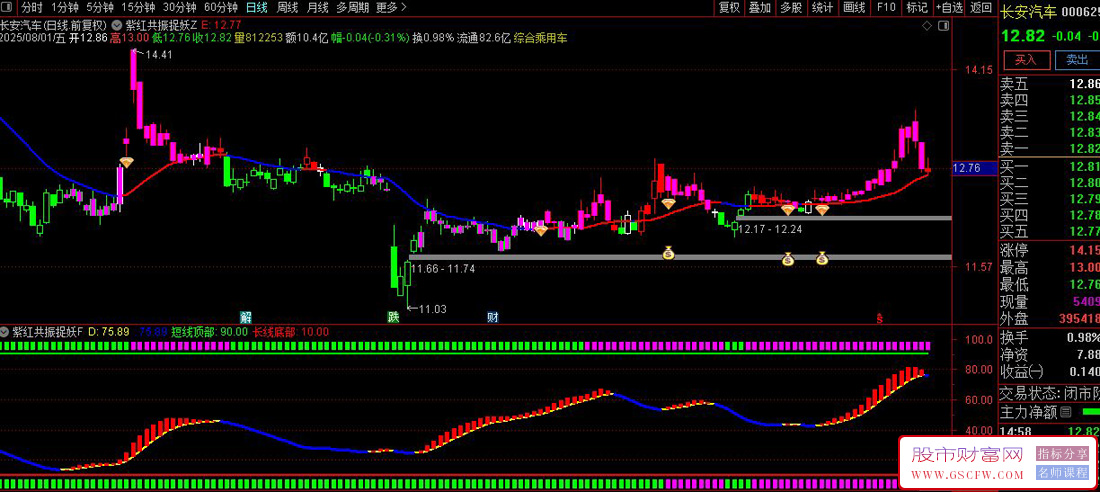Click the 短线顶部: 90.00 indicator value
This screenshot has height=492, width=1100.
point(209,331)
